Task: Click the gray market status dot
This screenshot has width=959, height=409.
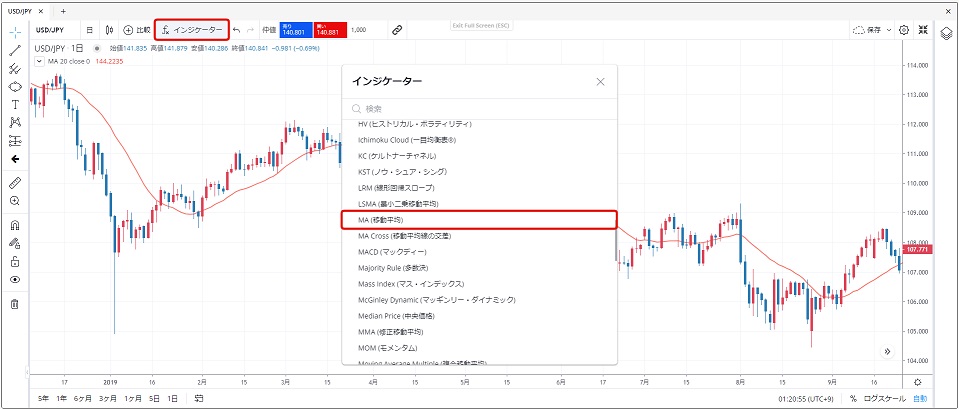Action: [97, 48]
